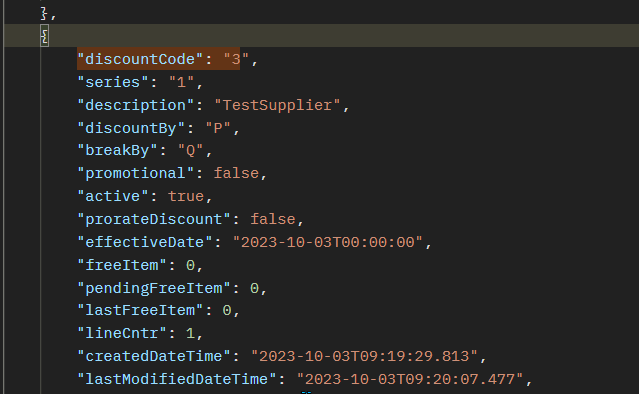Click the value "2023-10-03T09:19:29.813"
Screen dimensions: 639x394
[x=364, y=357]
